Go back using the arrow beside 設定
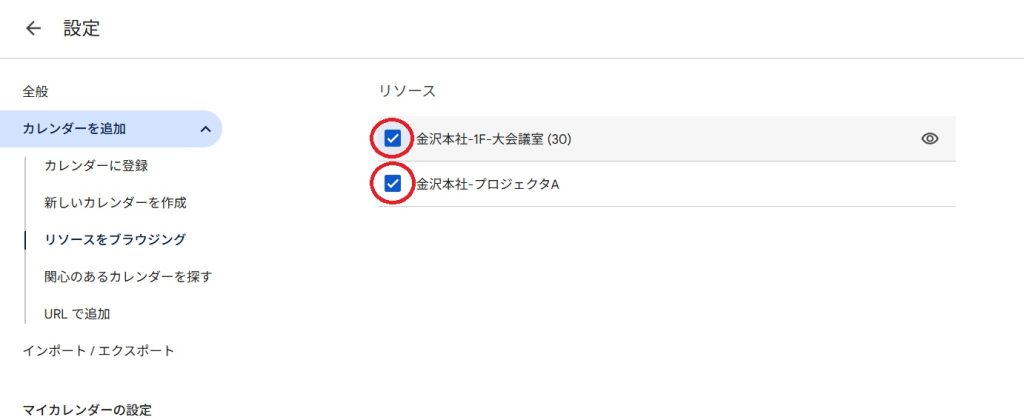This screenshot has height=420, width=1024. [33, 29]
